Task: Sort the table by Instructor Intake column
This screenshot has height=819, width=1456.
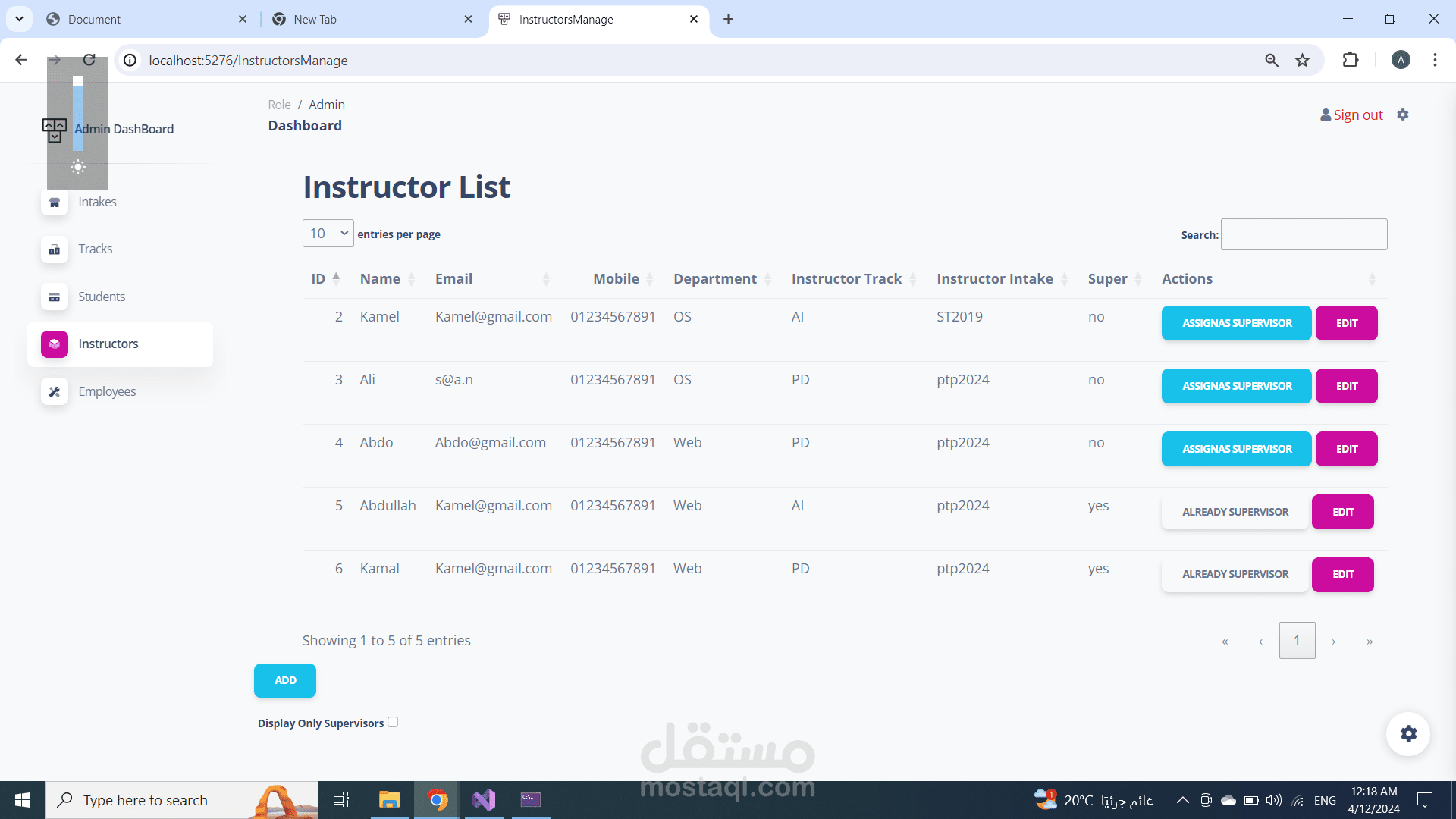Action: coord(1003,278)
